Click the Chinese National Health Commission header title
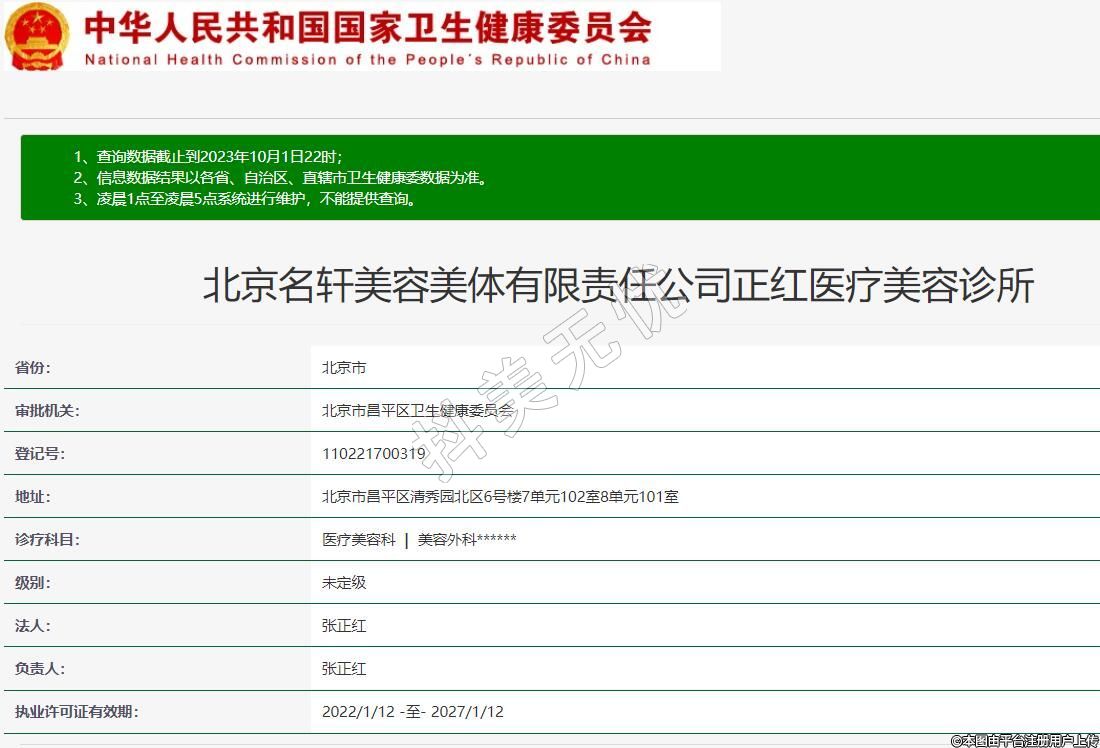1100x748 pixels. click(x=367, y=27)
